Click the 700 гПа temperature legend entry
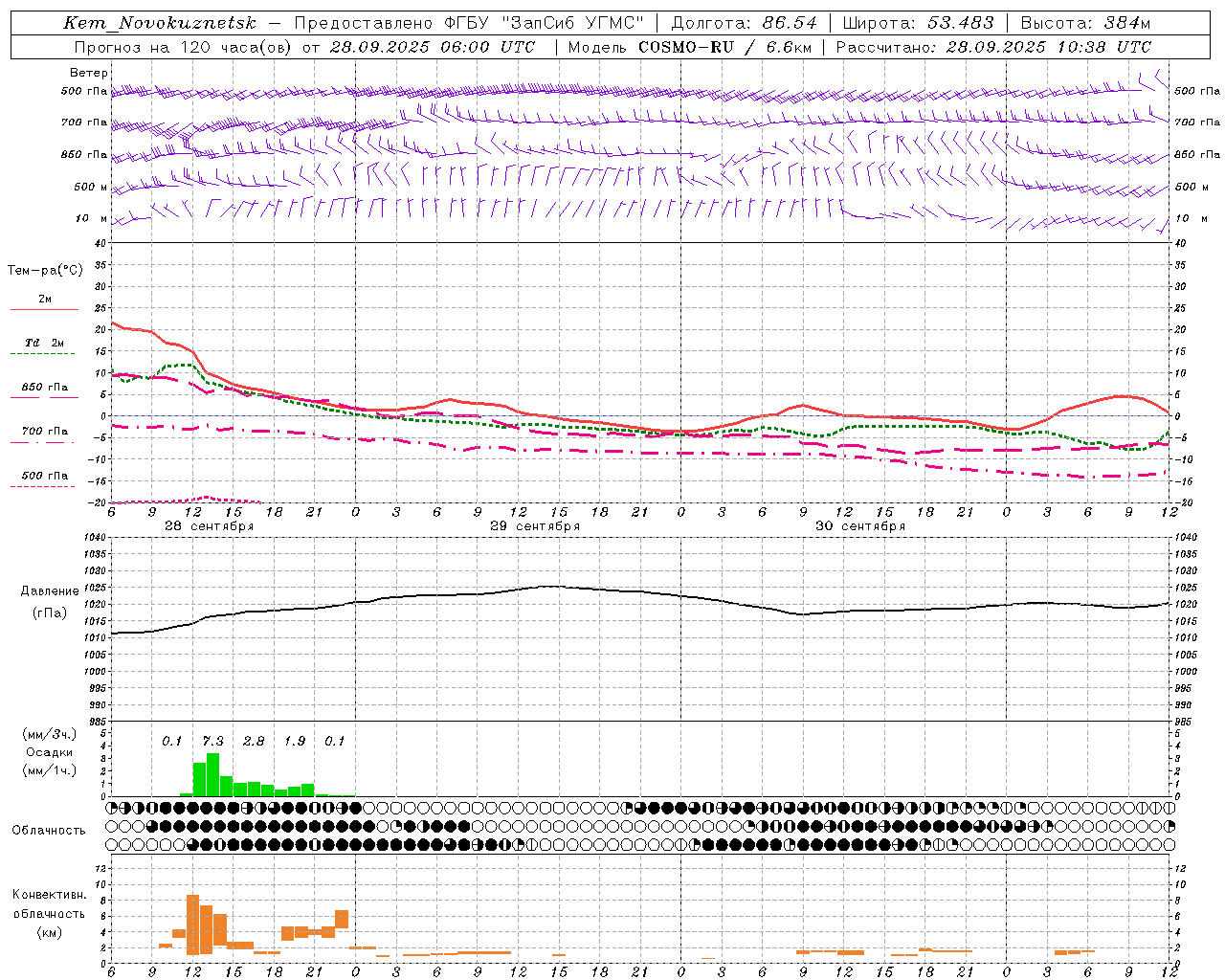1225x980 pixels. pos(45,431)
